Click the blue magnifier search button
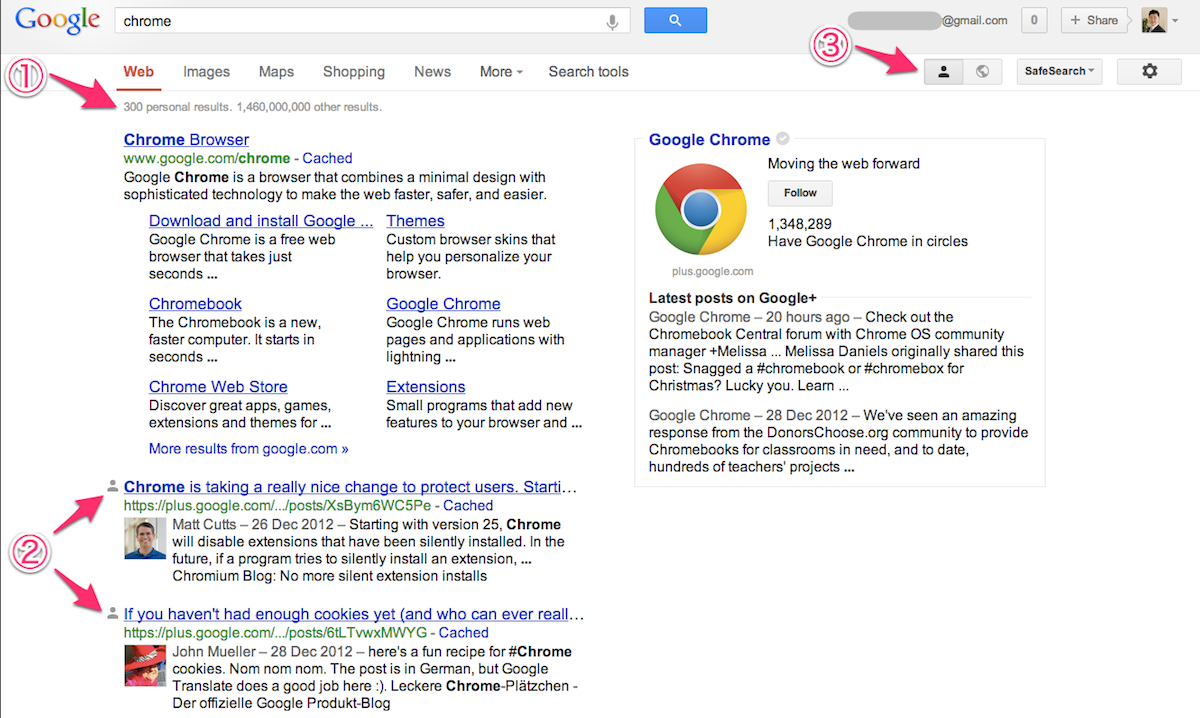The width and height of the screenshot is (1200, 718). (x=675, y=20)
